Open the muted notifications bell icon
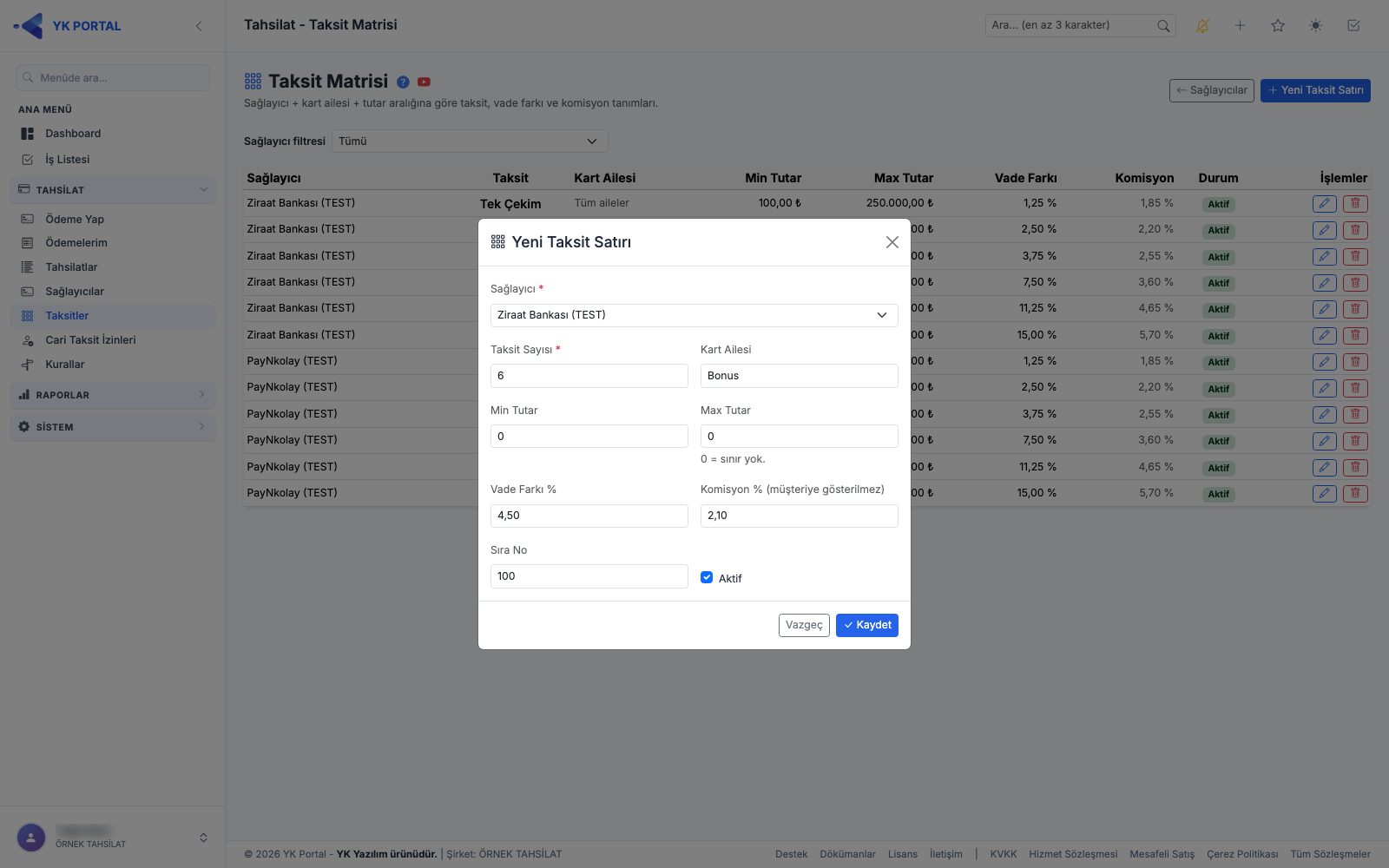The image size is (1389, 868). point(1202,26)
